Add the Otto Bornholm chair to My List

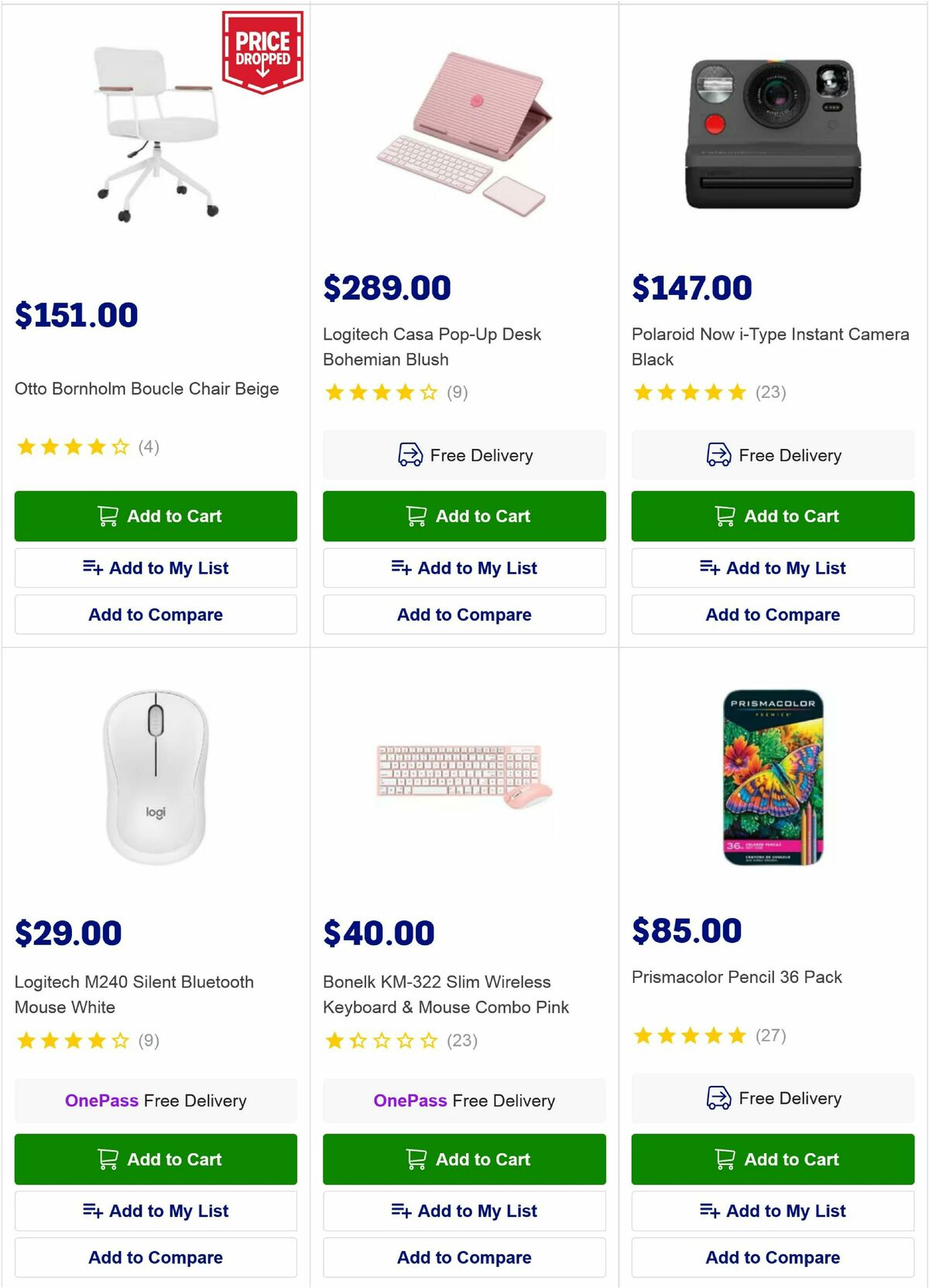[155, 567]
